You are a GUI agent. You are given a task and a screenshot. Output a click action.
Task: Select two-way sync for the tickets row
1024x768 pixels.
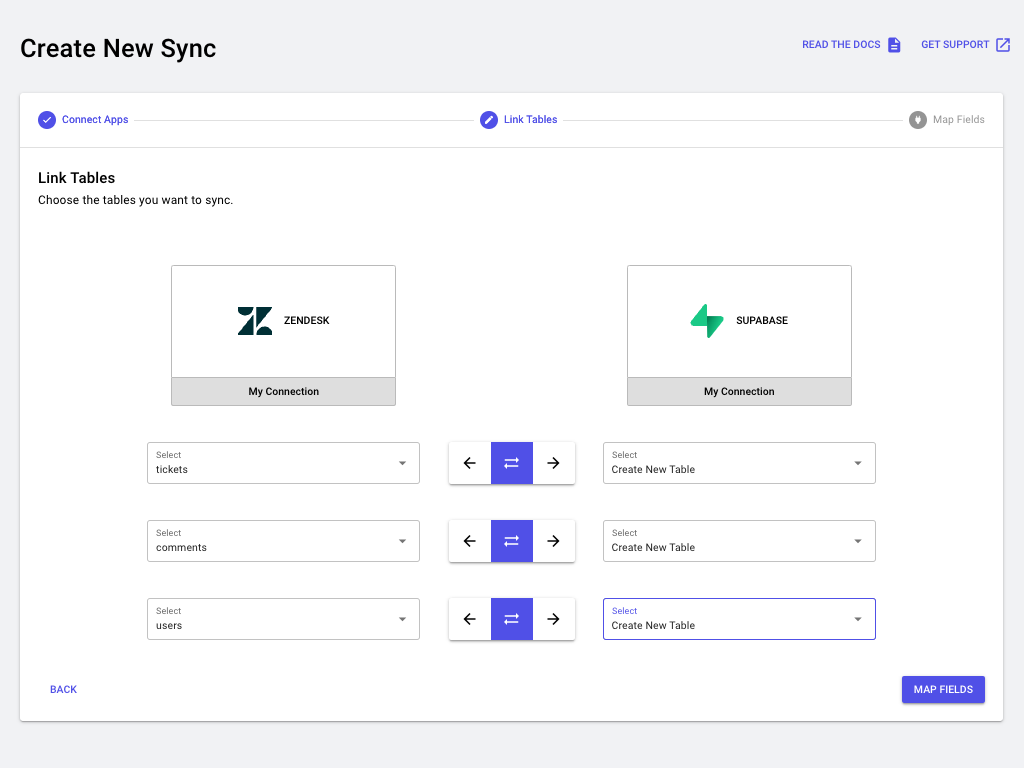coord(512,463)
